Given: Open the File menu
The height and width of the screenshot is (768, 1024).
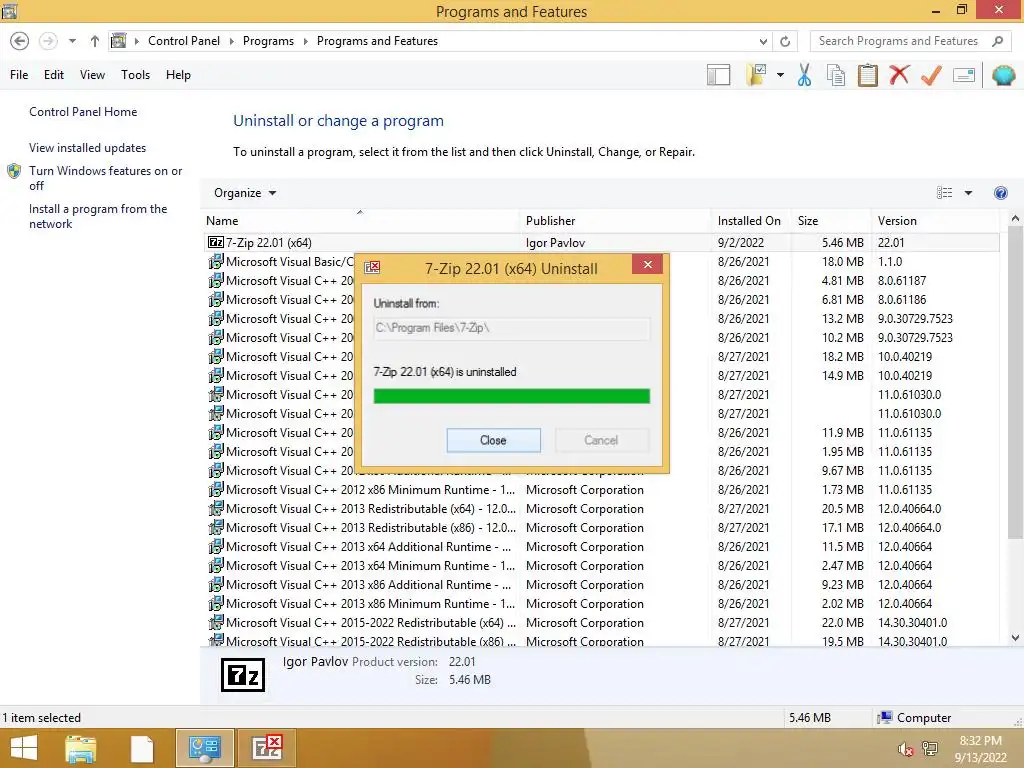Looking at the screenshot, I should [x=19, y=74].
